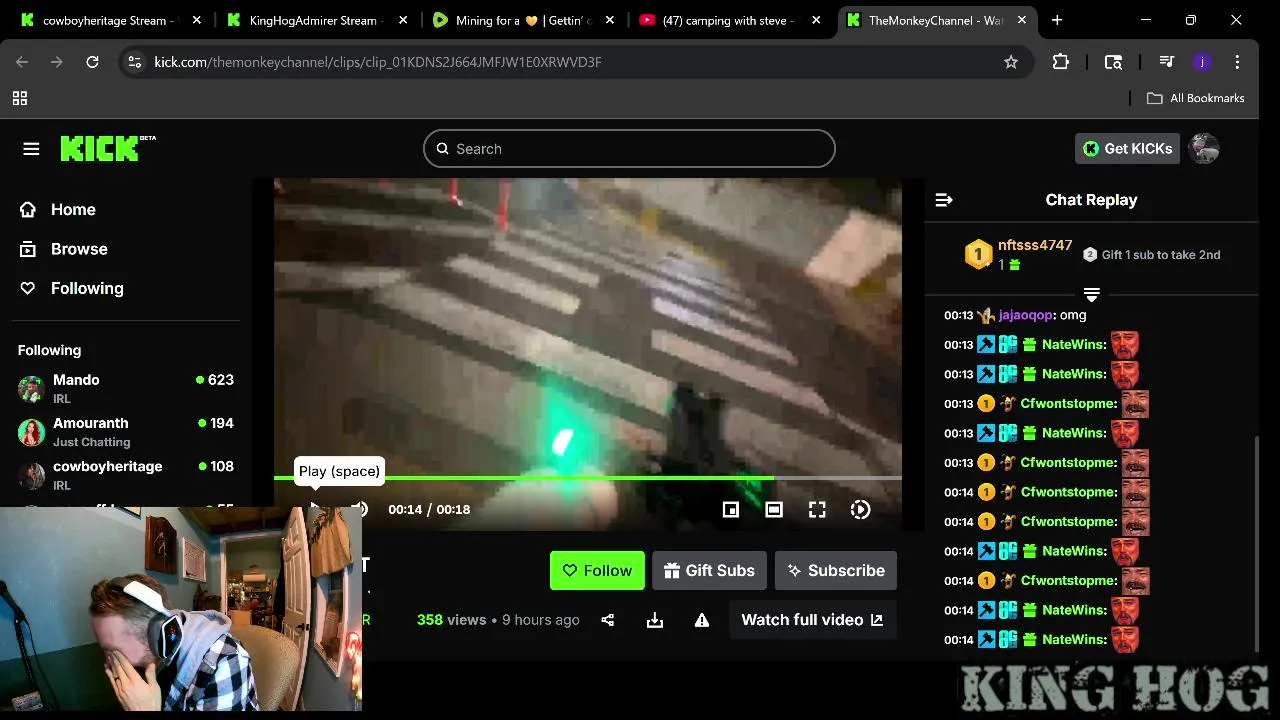Reload the page
Viewport: 1280px width, 720px height.
click(92, 62)
